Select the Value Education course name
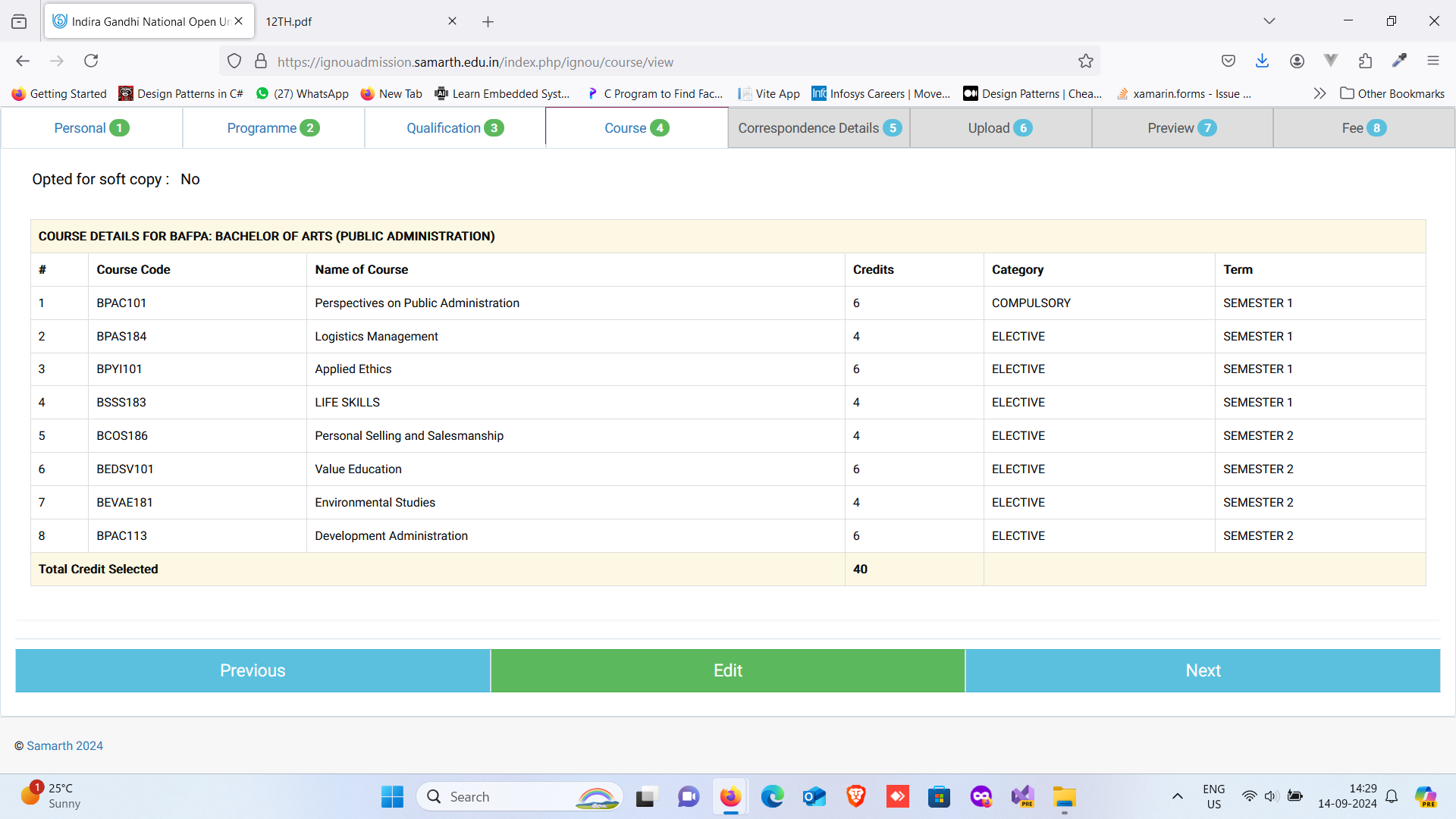Viewport: 1456px width, 819px height. coord(358,469)
